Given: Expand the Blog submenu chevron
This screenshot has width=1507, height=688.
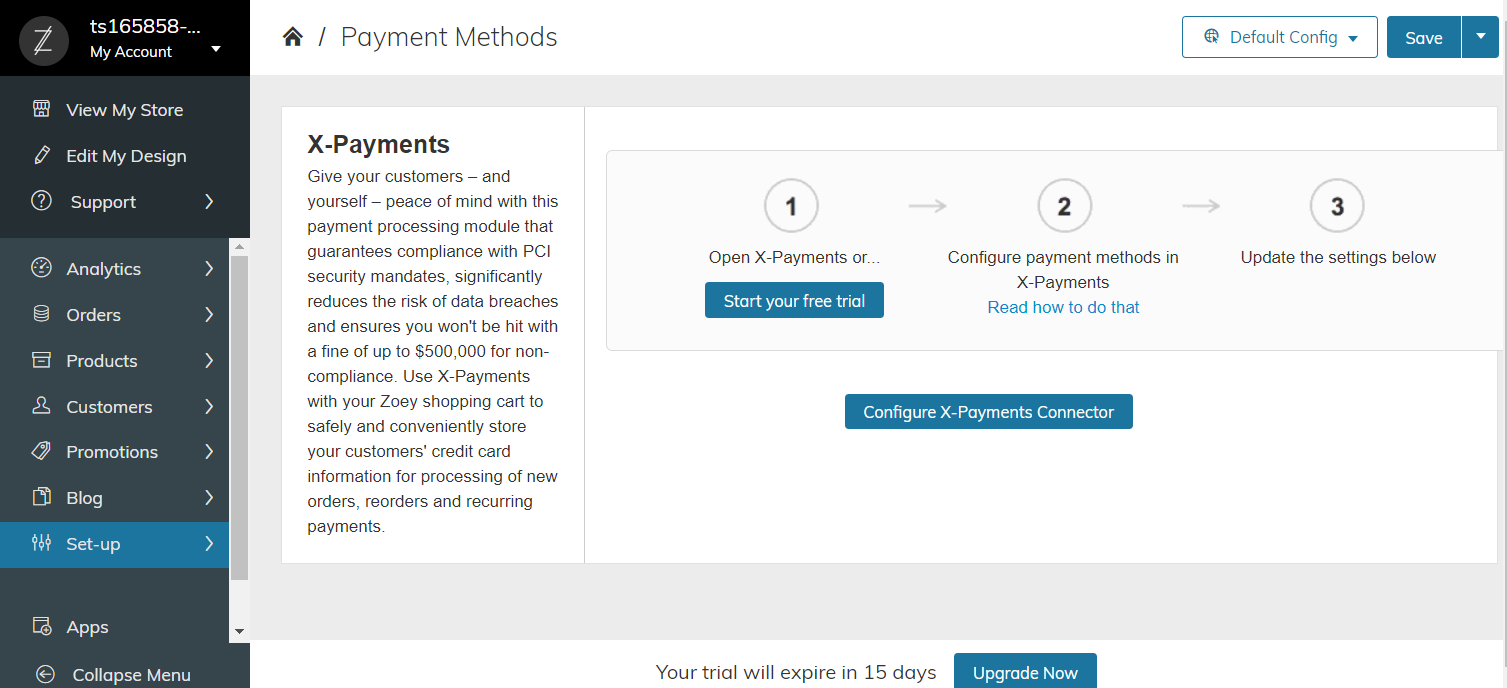Looking at the screenshot, I should click(209, 497).
